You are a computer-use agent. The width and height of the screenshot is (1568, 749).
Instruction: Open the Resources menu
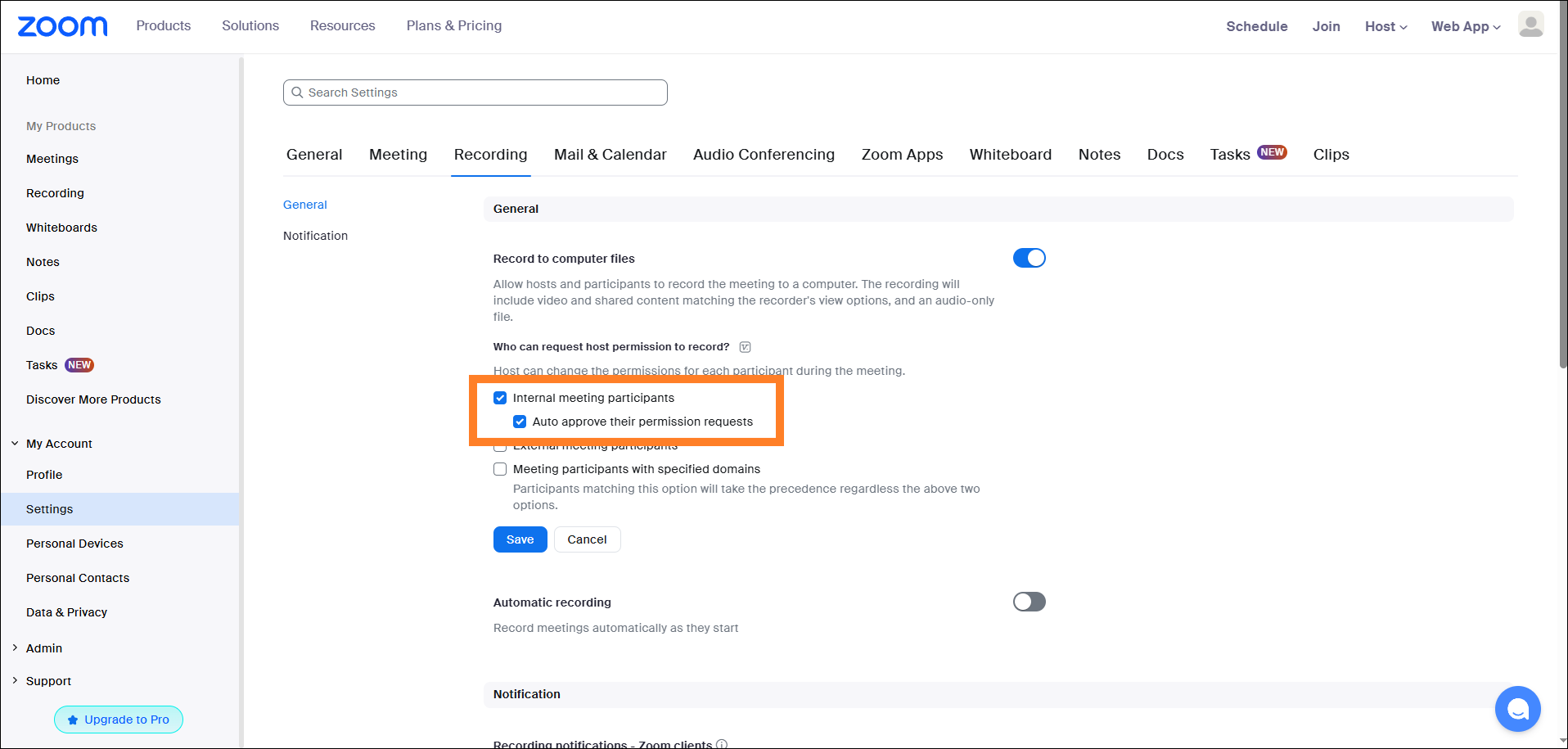342,25
